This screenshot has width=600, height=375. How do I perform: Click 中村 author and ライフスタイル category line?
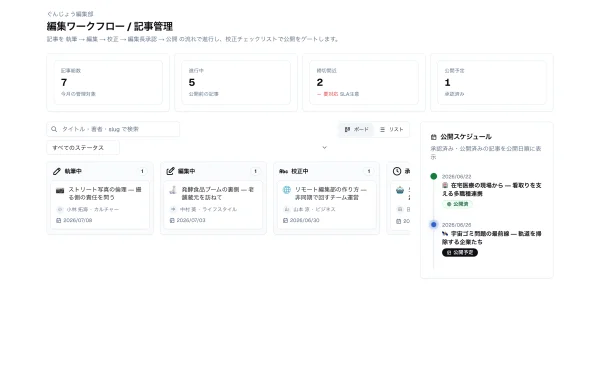pos(209,209)
